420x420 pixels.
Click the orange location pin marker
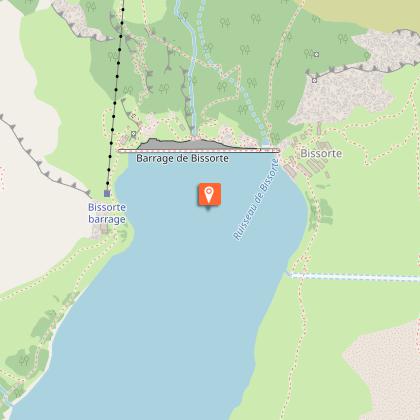point(209,194)
